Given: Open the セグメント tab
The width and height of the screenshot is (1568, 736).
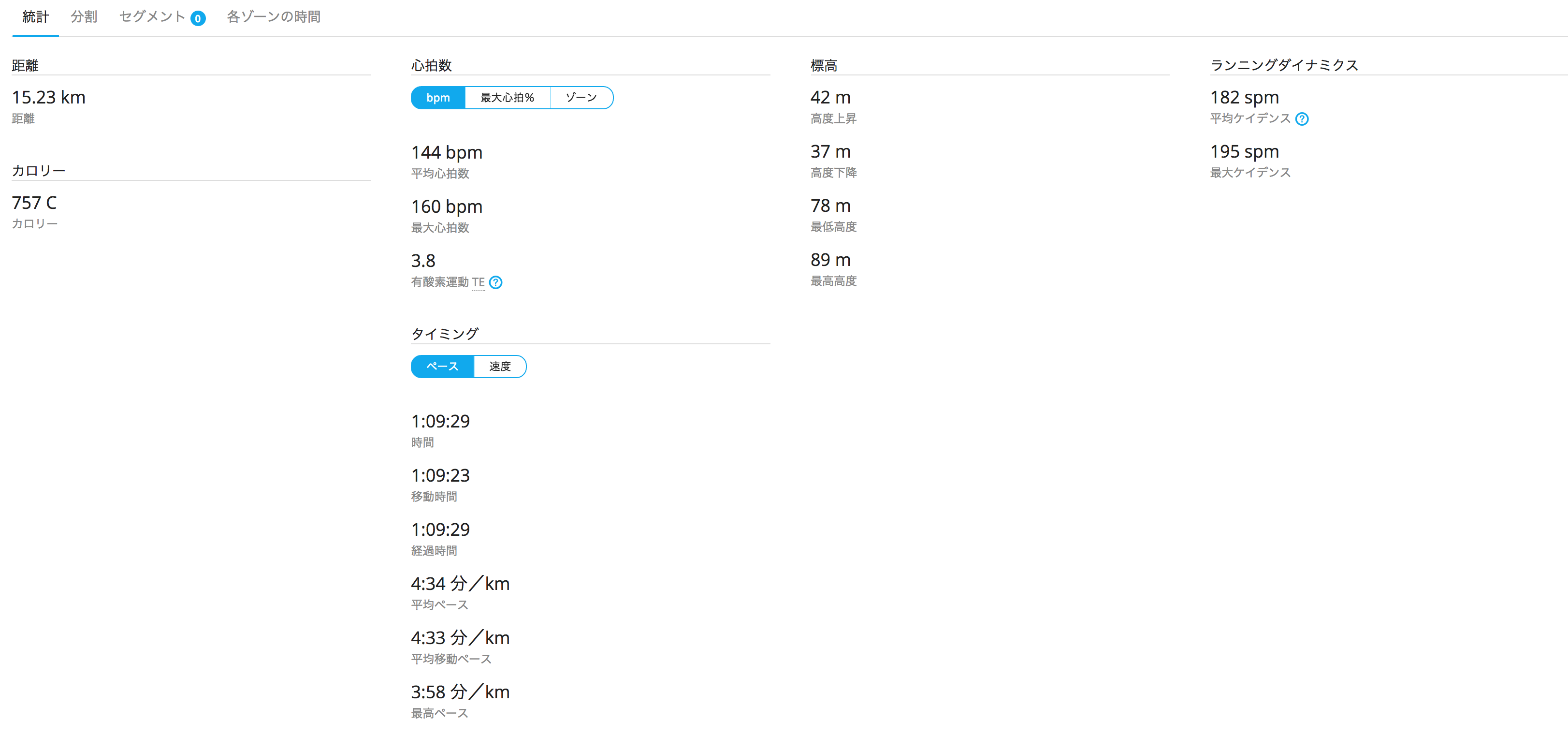Looking at the screenshot, I should pos(152,17).
